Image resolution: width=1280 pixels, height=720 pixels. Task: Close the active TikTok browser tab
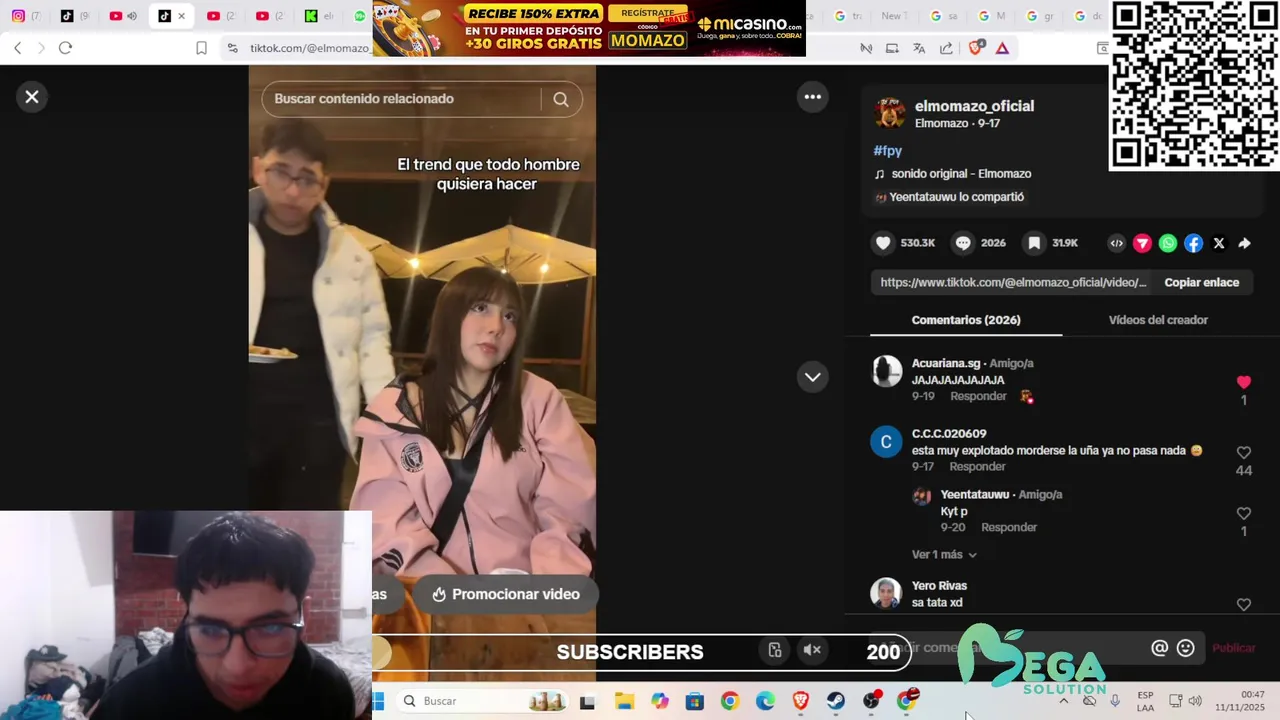click(181, 16)
